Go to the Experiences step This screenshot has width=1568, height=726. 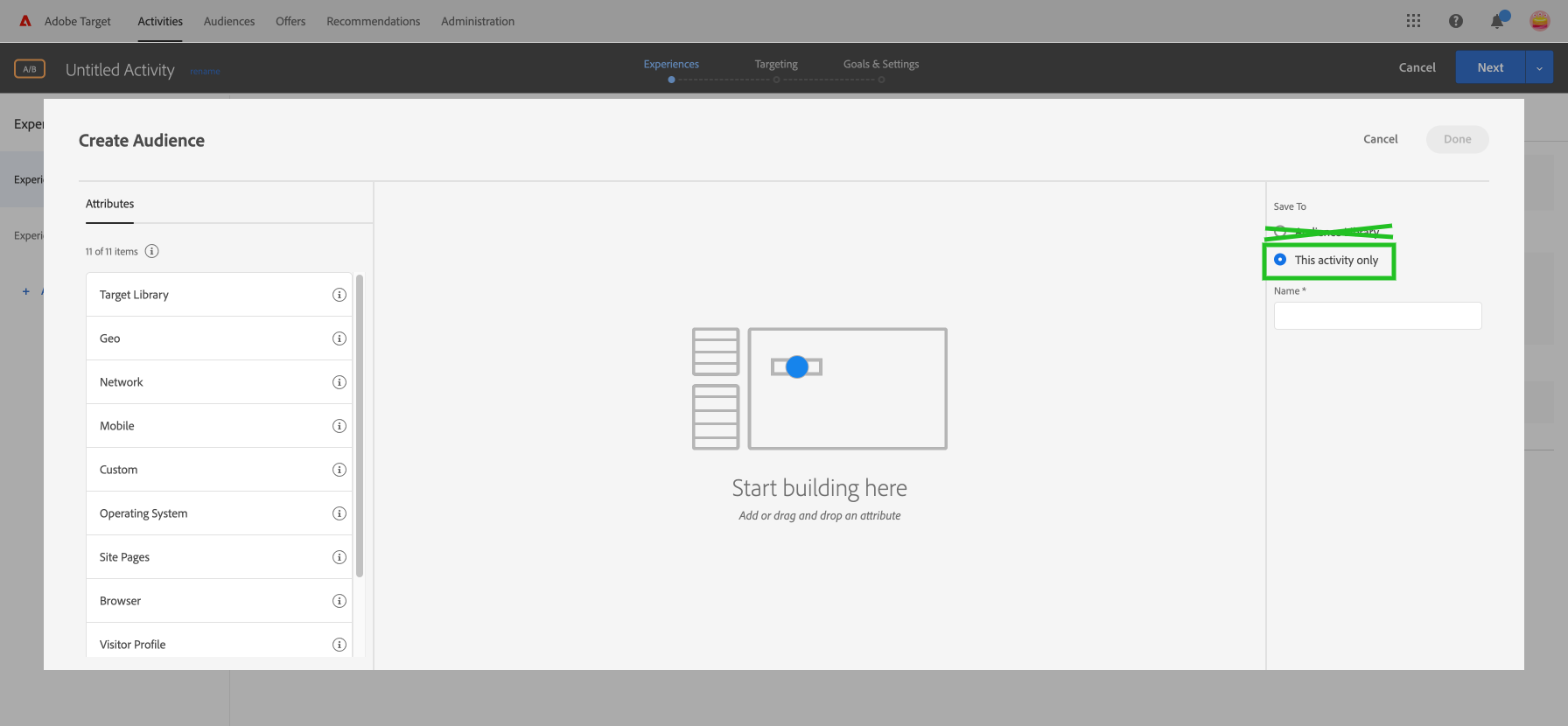click(x=671, y=65)
